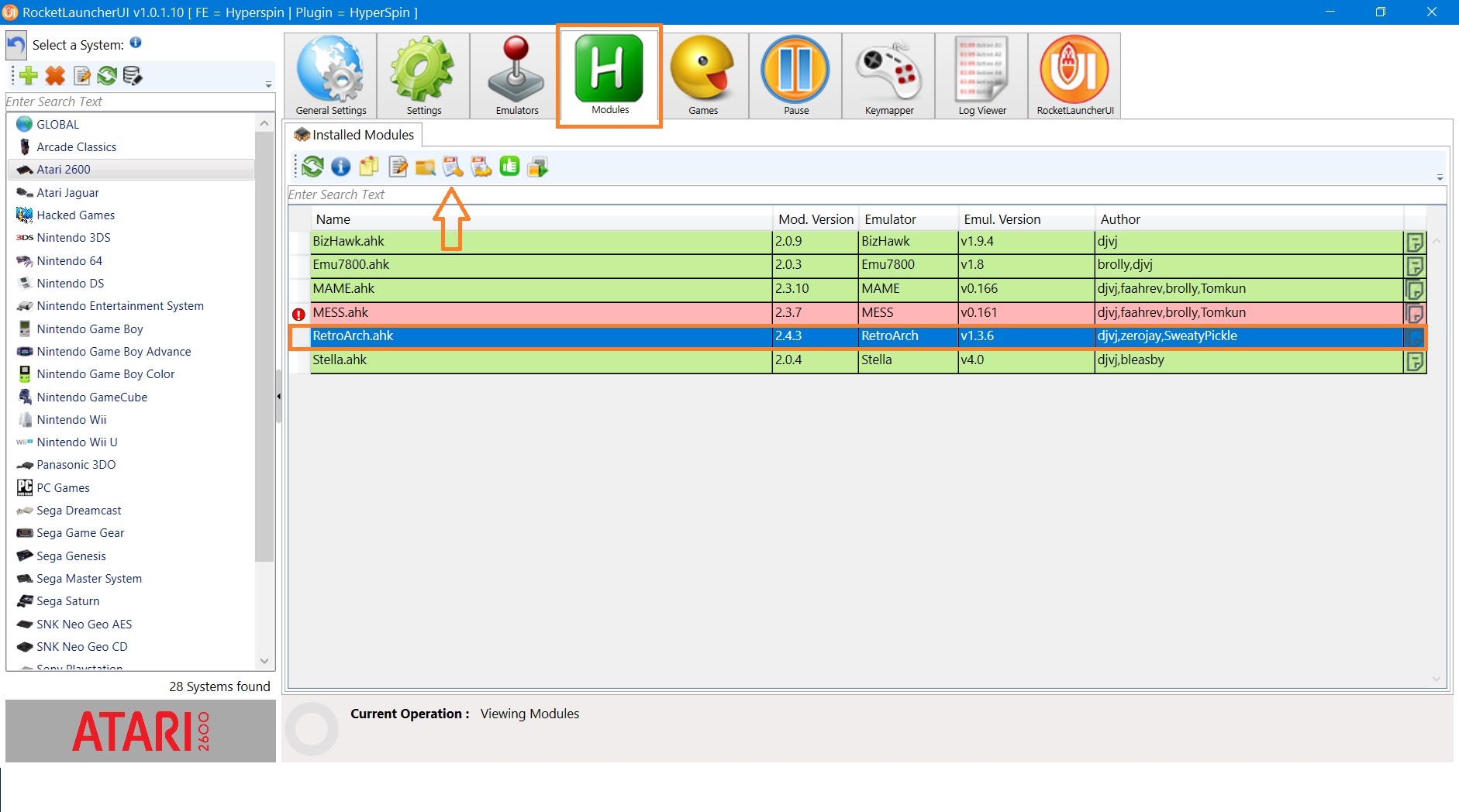Image resolution: width=1459 pixels, height=812 pixels.
Task: Refresh the installed modules list
Action: click(x=313, y=167)
